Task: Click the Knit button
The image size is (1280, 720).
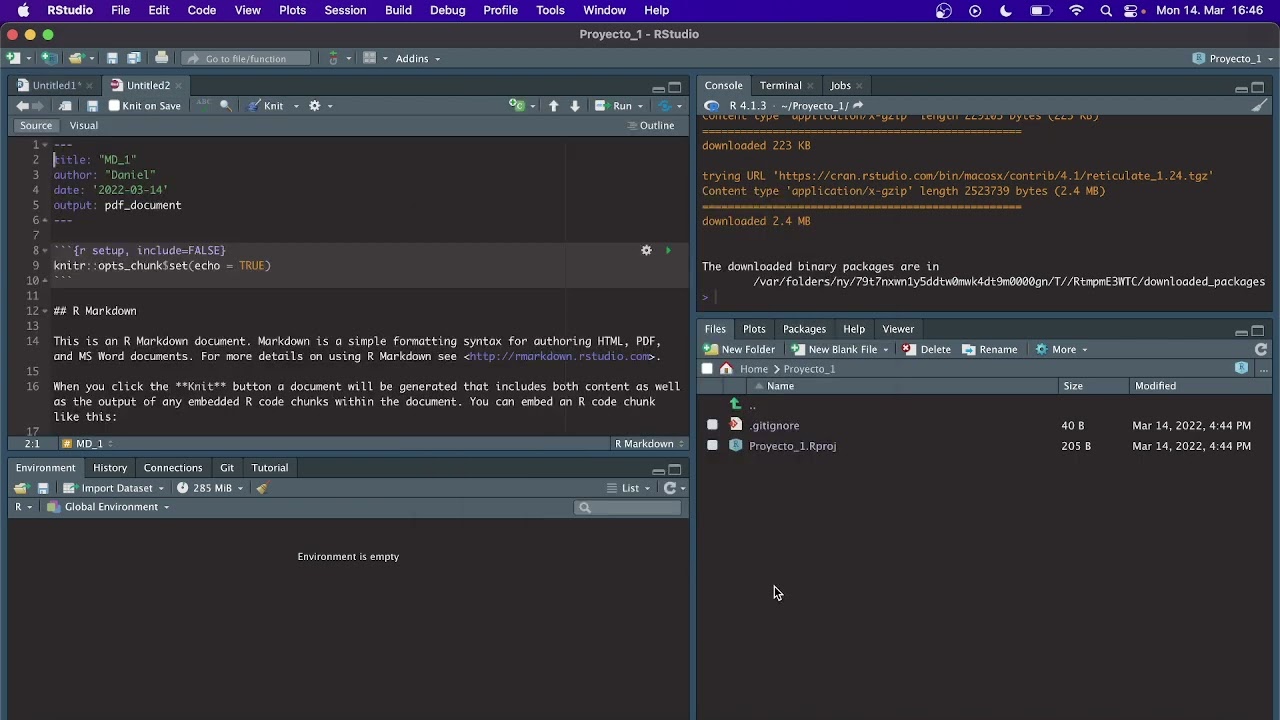Action: (x=266, y=106)
